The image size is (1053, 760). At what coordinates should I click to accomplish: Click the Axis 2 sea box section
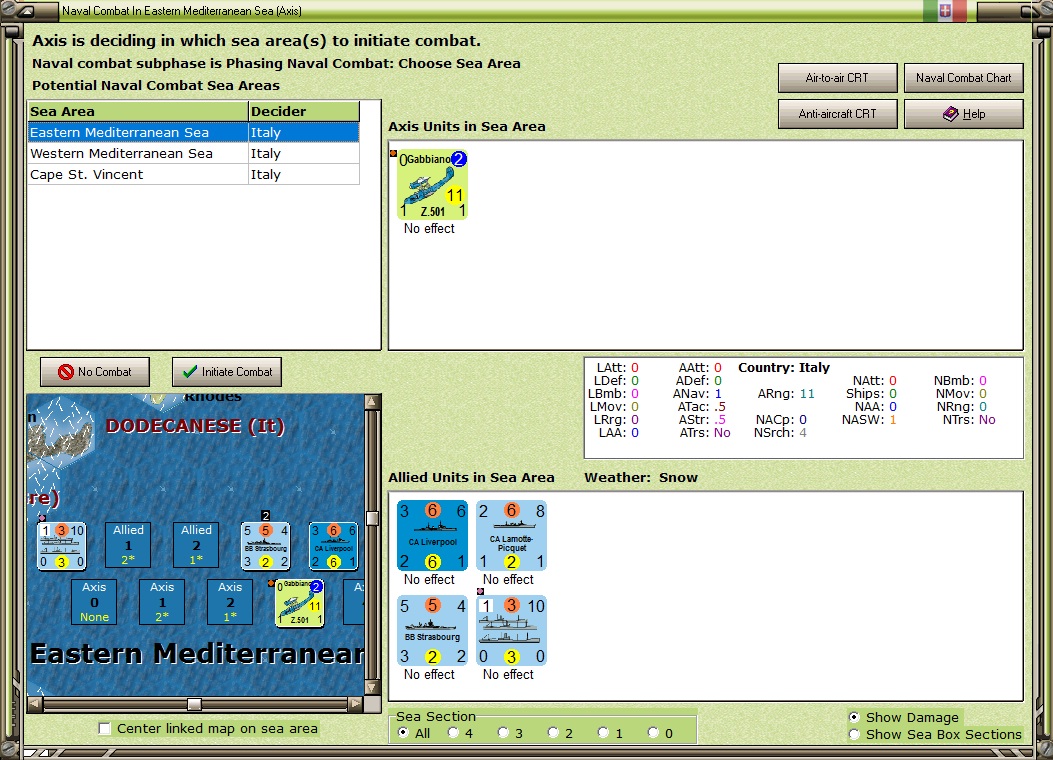click(x=230, y=602)
